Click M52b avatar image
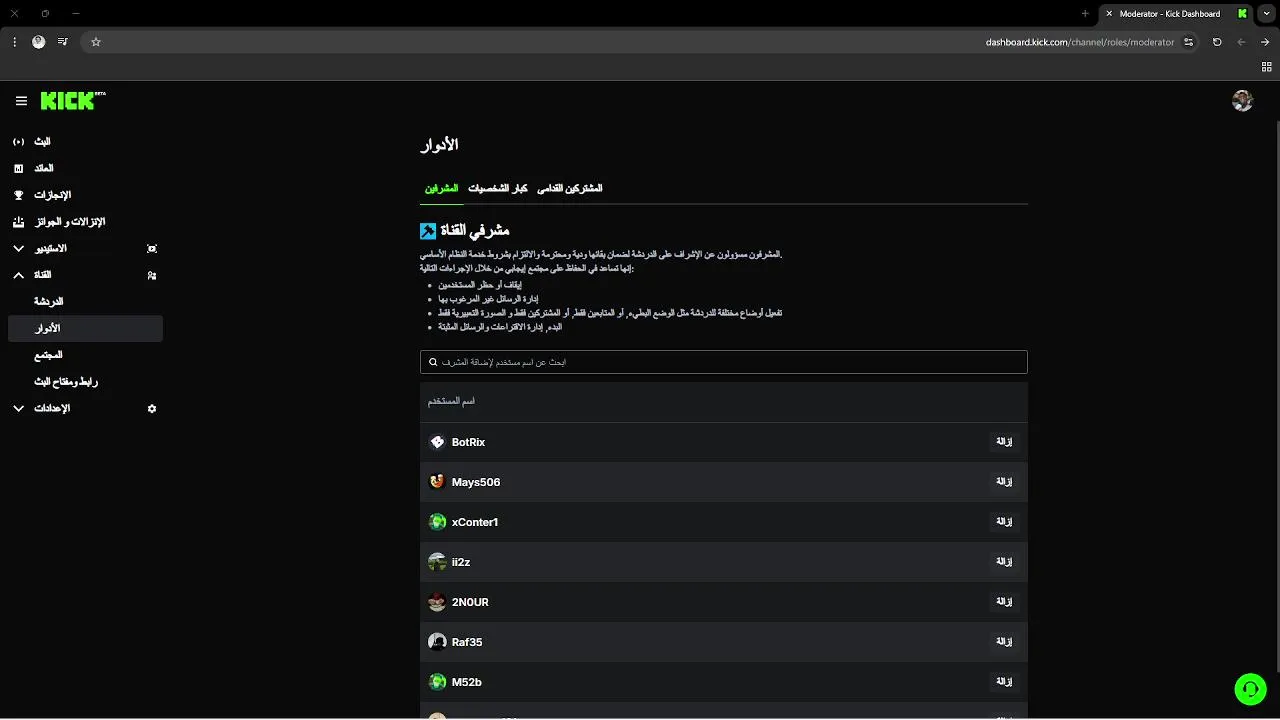 [437, 682]
